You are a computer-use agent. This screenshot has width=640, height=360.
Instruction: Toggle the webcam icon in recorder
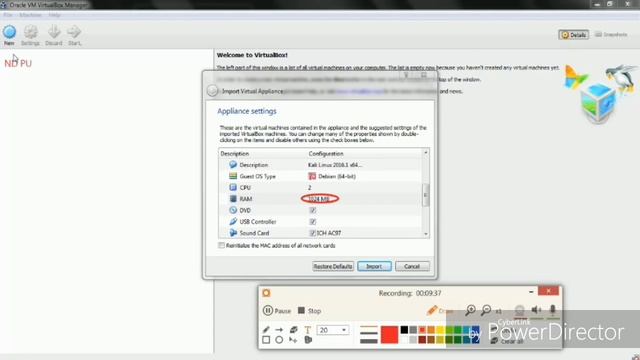519,310
